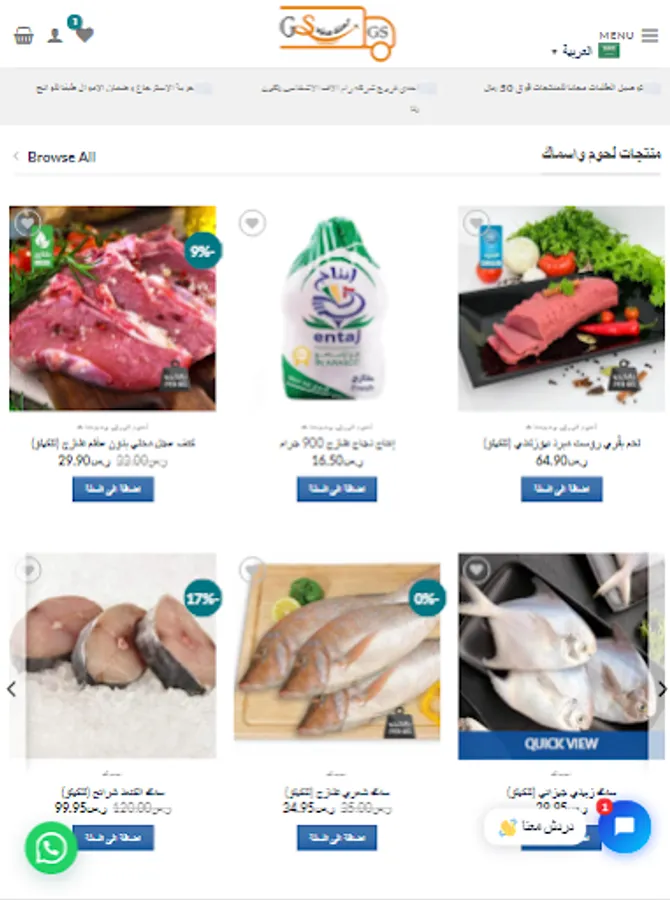
Task: Open the shopping basket icon
Action: [24, 36]
